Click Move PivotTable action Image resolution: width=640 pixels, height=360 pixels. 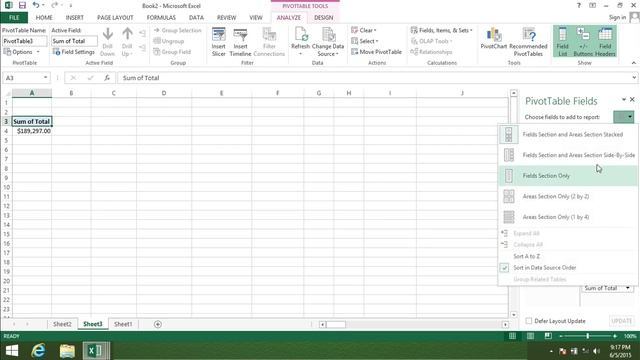[376, 52]
